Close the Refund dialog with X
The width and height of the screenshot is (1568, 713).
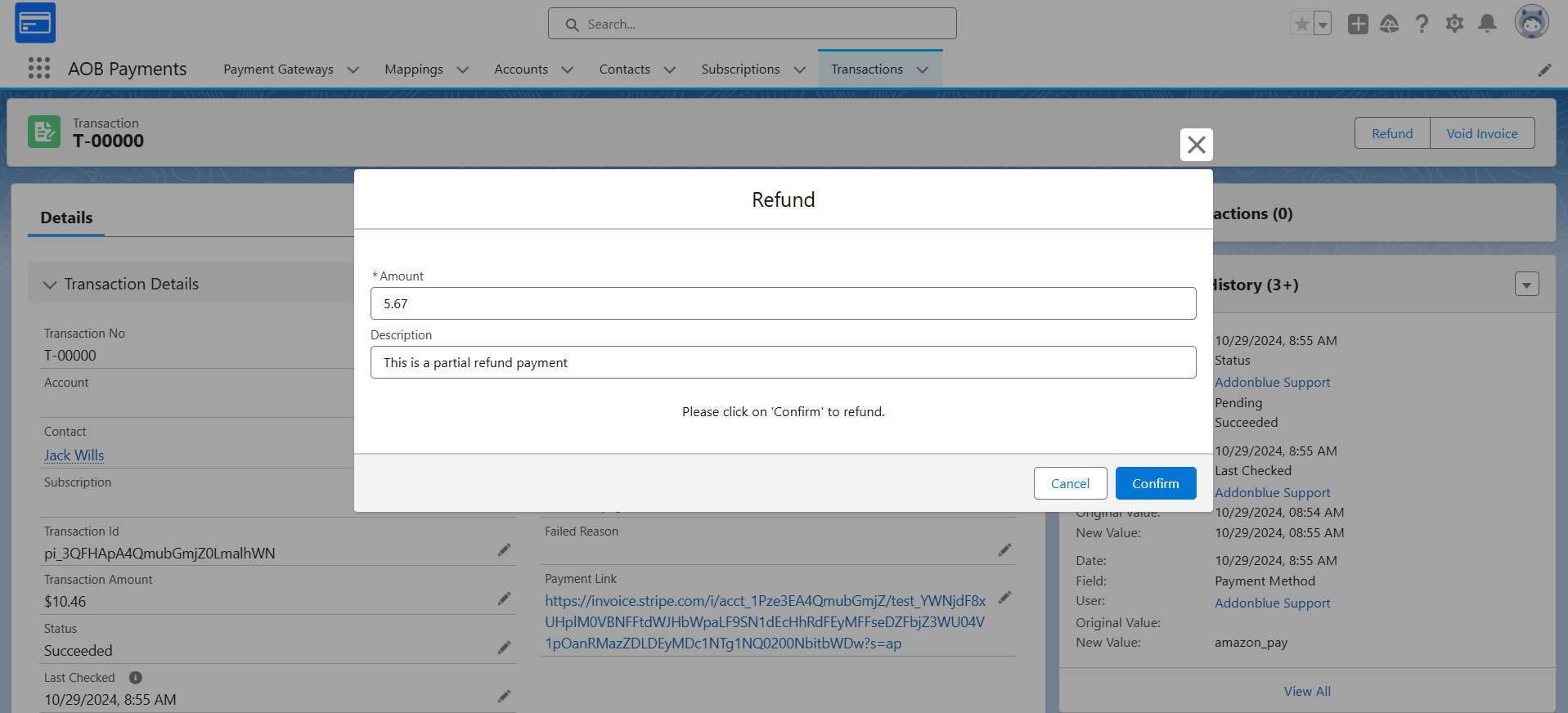1196,145
